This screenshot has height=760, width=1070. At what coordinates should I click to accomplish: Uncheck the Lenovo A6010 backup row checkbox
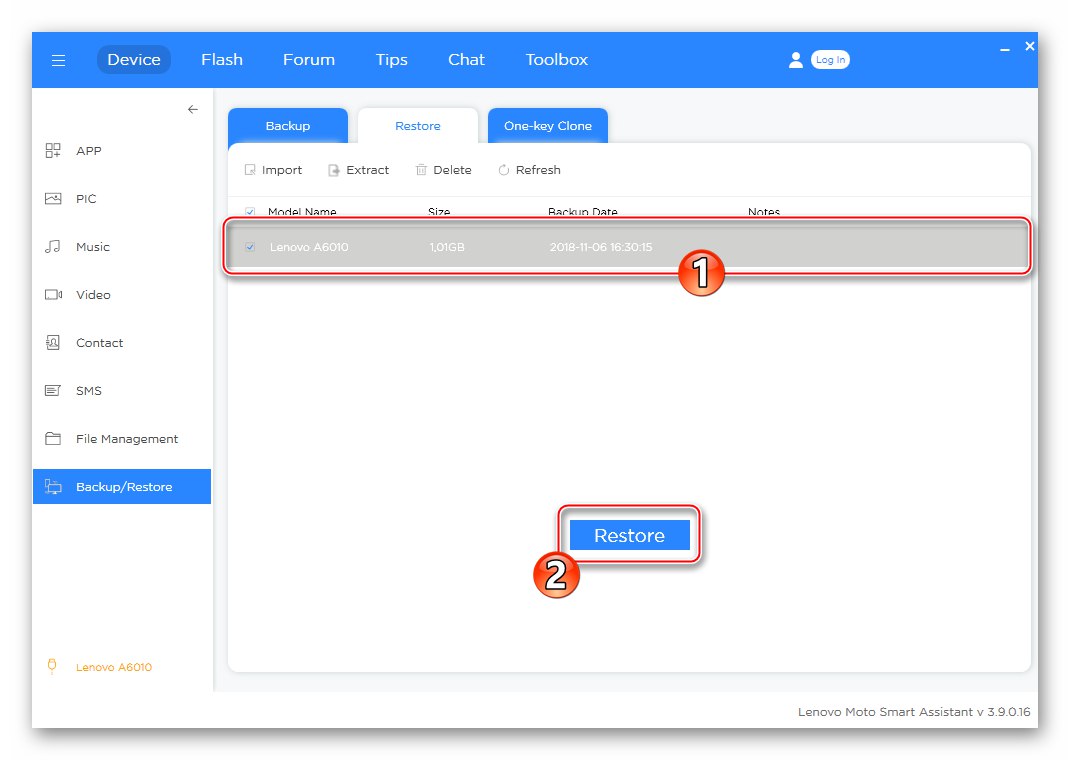250,247
